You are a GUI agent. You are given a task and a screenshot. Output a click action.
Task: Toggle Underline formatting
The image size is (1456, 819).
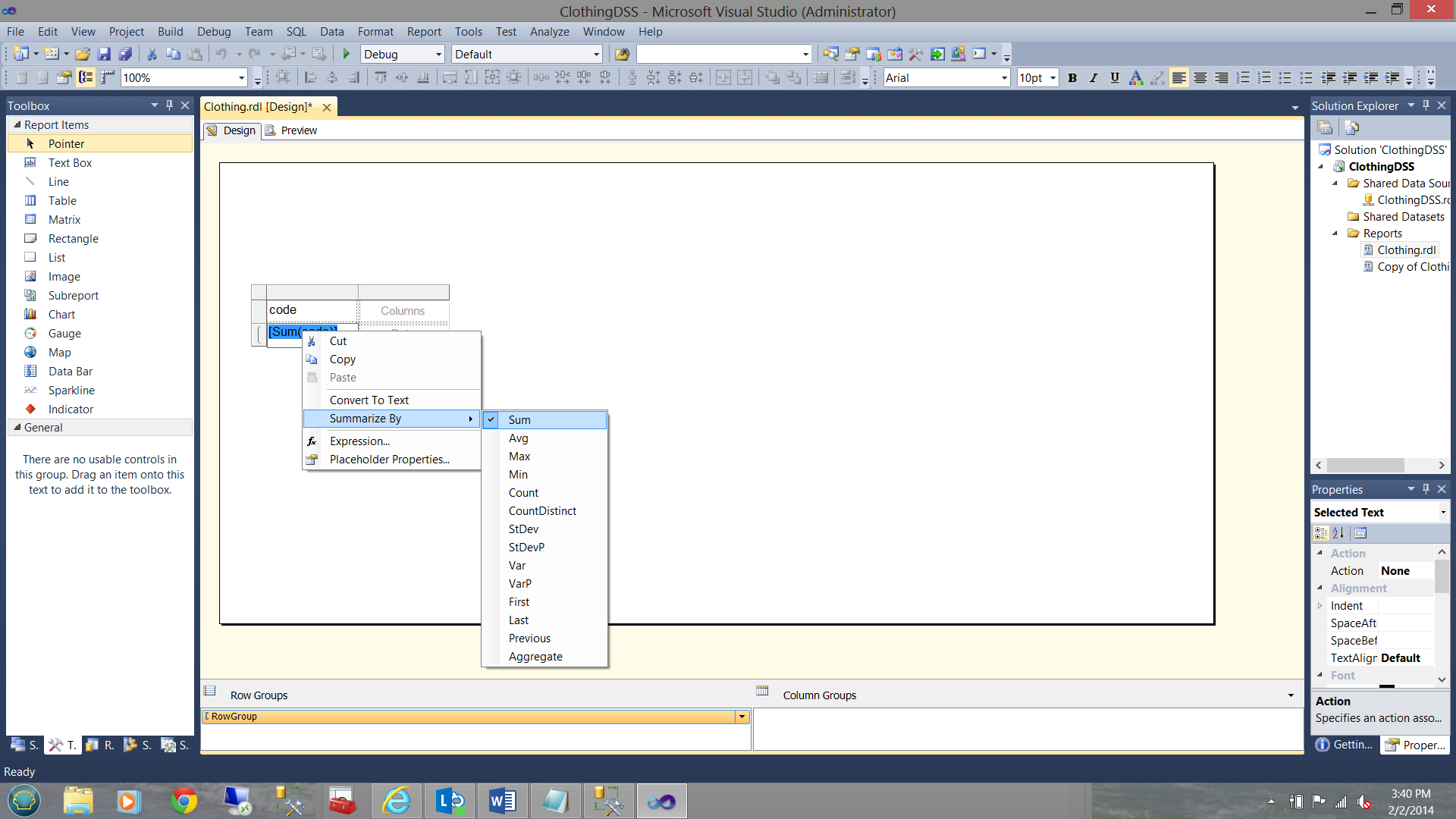(x=1114, y=77)
